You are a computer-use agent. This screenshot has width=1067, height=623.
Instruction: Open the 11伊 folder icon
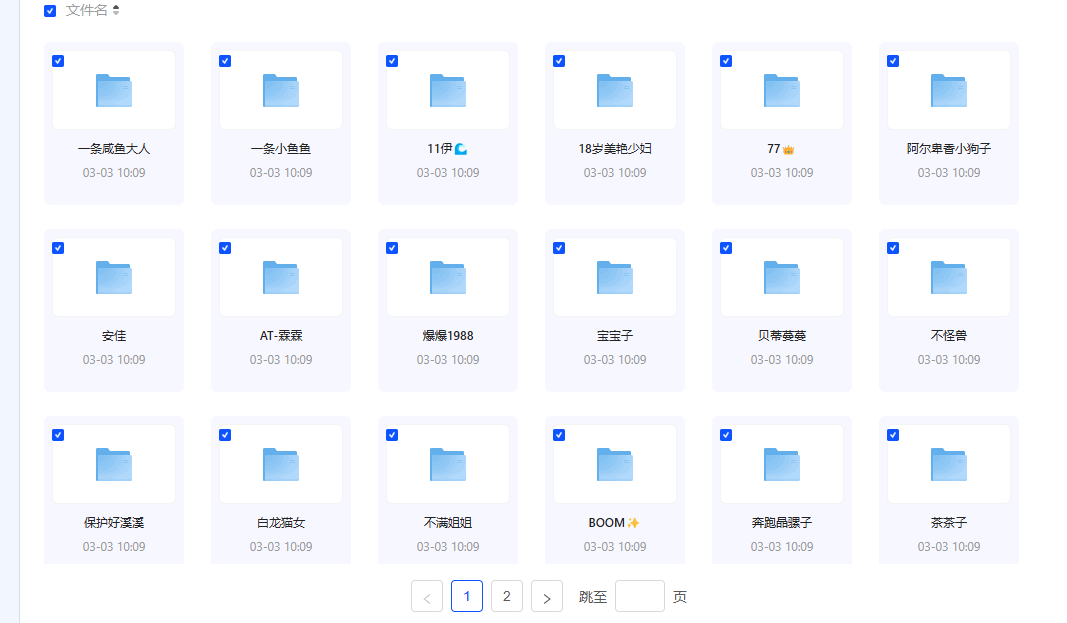tap(448, 90)
